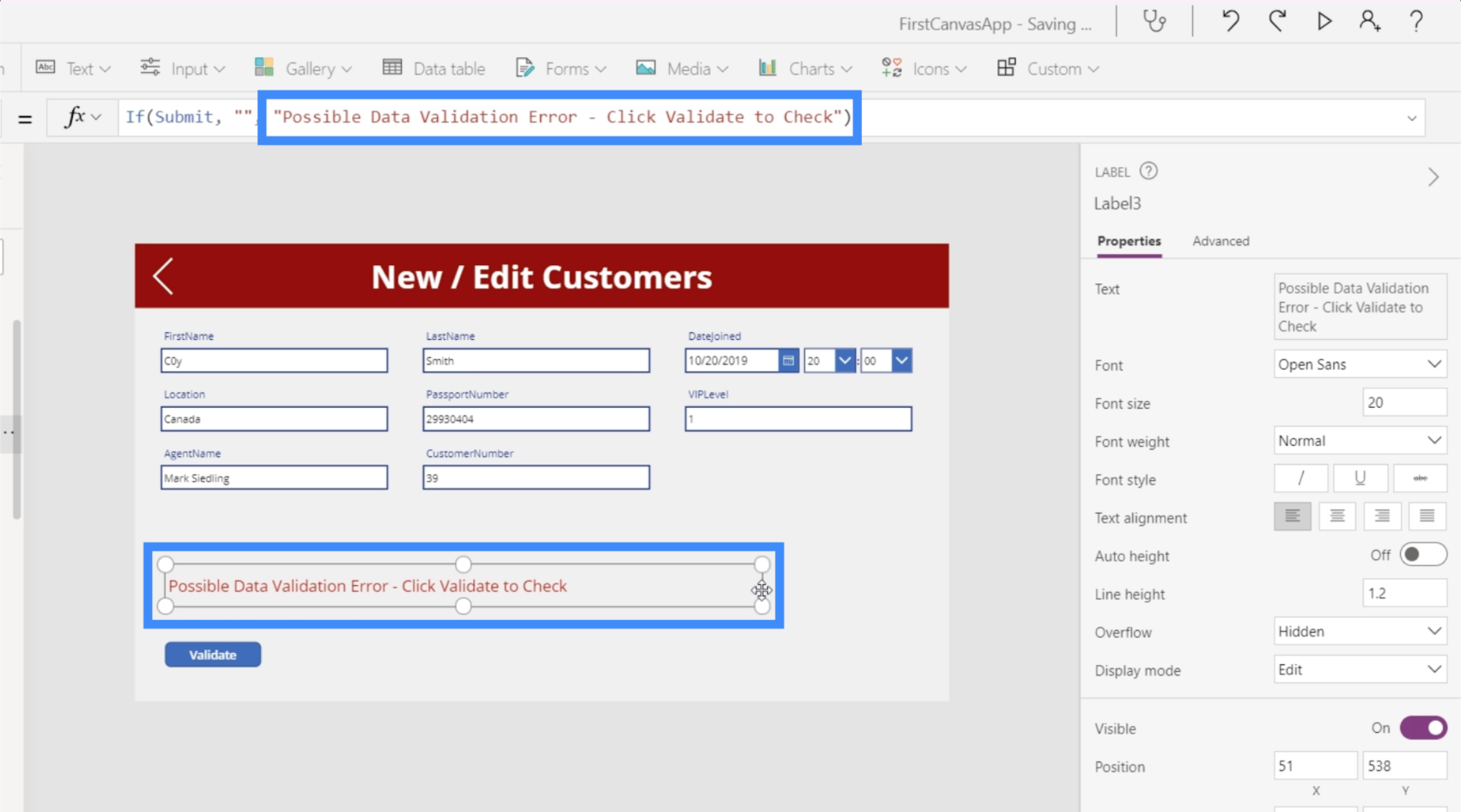The image size is (1461, 812).
Task: Open the Display mode dropdown
Action: (x=1360, y=669)
